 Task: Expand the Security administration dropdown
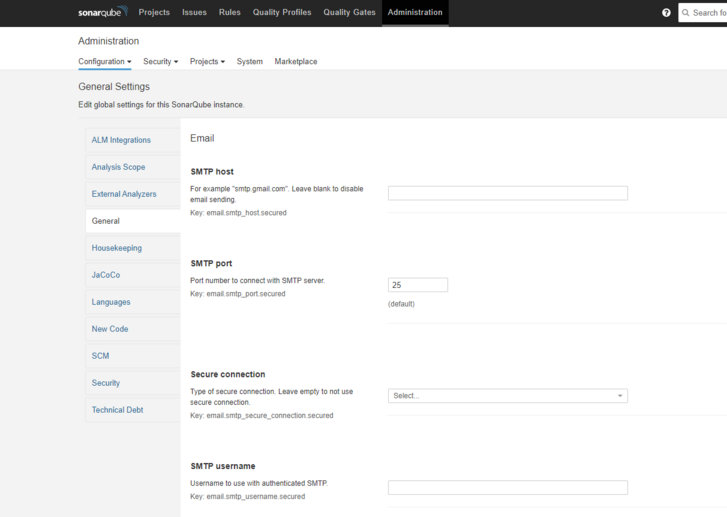[160, 62]
